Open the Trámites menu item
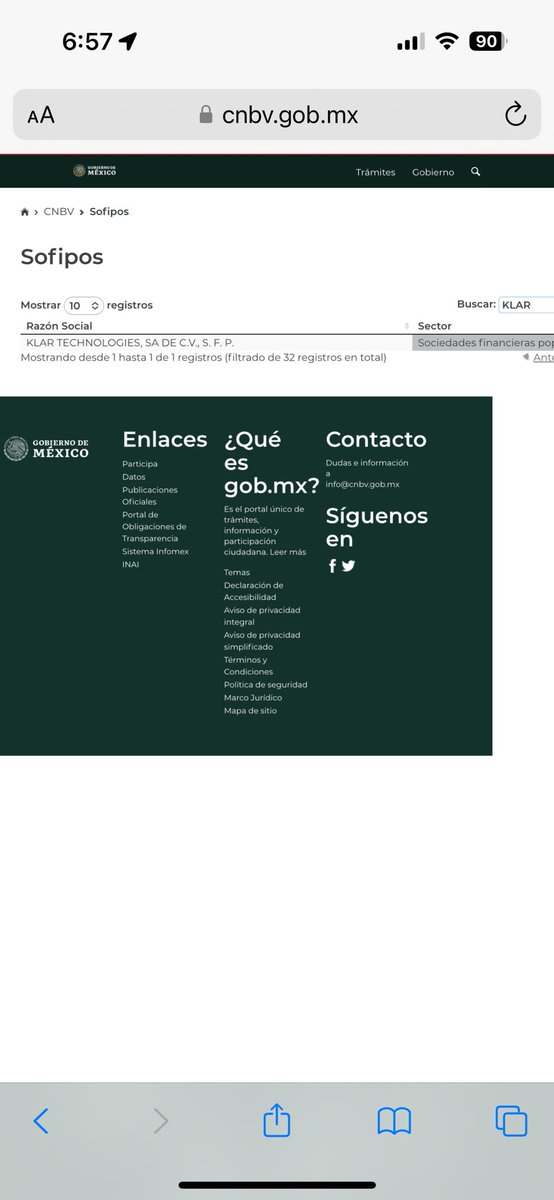 (x=375, y=172)
